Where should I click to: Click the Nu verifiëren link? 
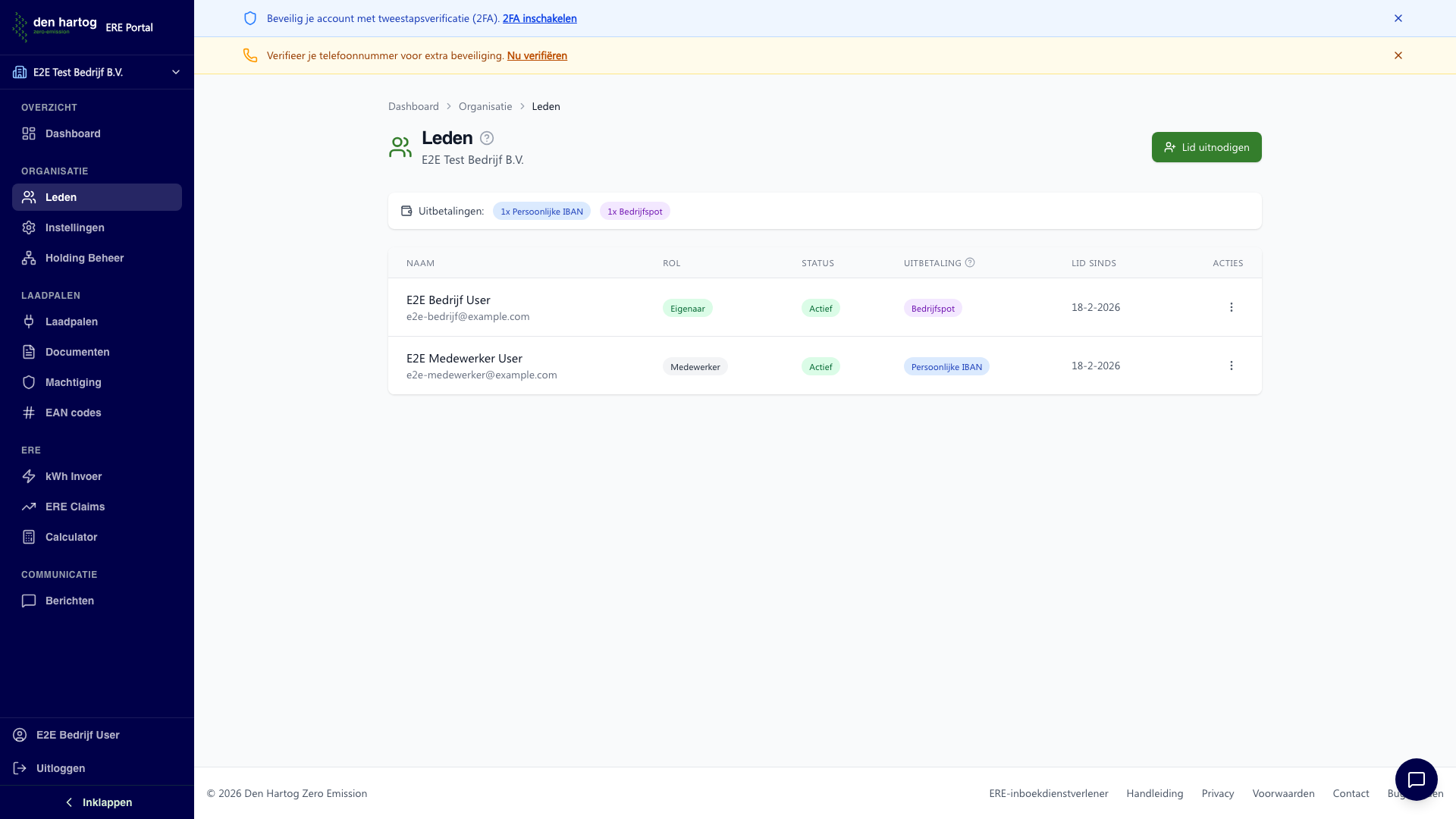point(537,55)
